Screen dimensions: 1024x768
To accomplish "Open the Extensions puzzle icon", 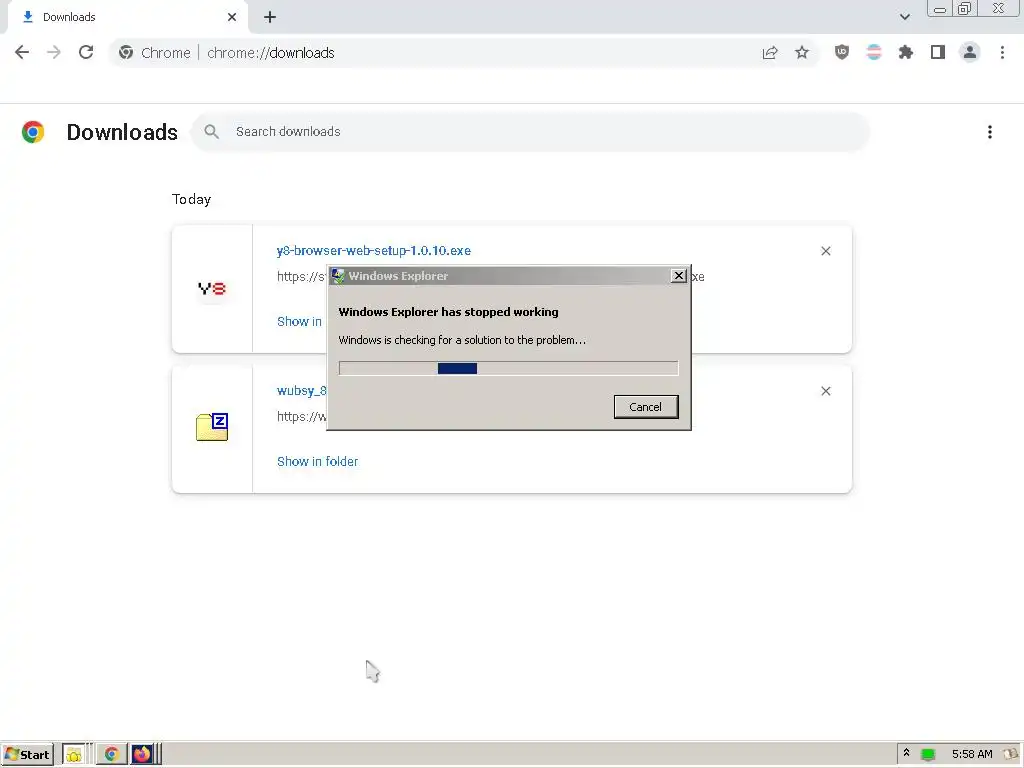I will click(906, 52).
